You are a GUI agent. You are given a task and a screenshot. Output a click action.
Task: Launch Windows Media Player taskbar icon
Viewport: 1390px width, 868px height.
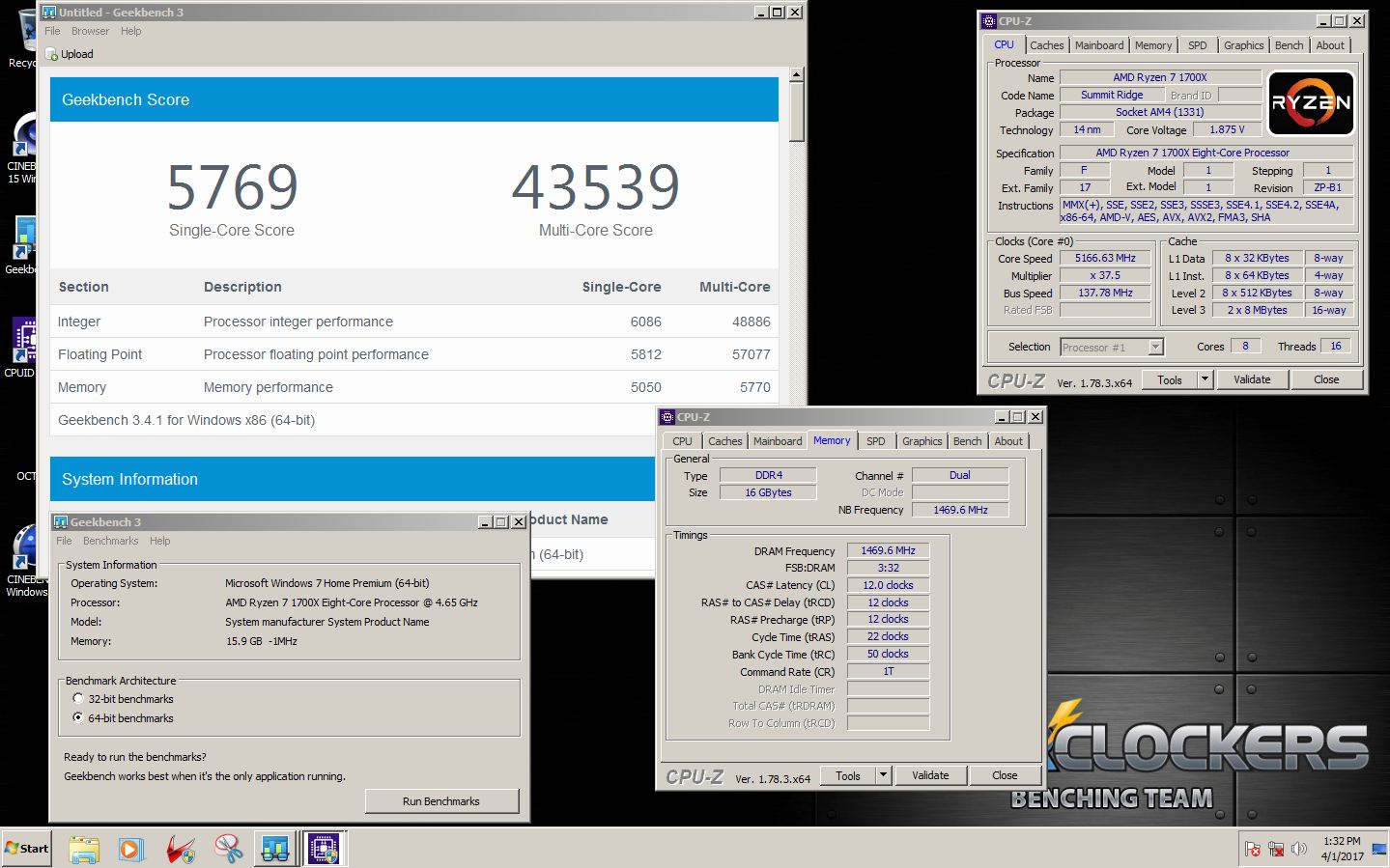click(x=131, y=849)
